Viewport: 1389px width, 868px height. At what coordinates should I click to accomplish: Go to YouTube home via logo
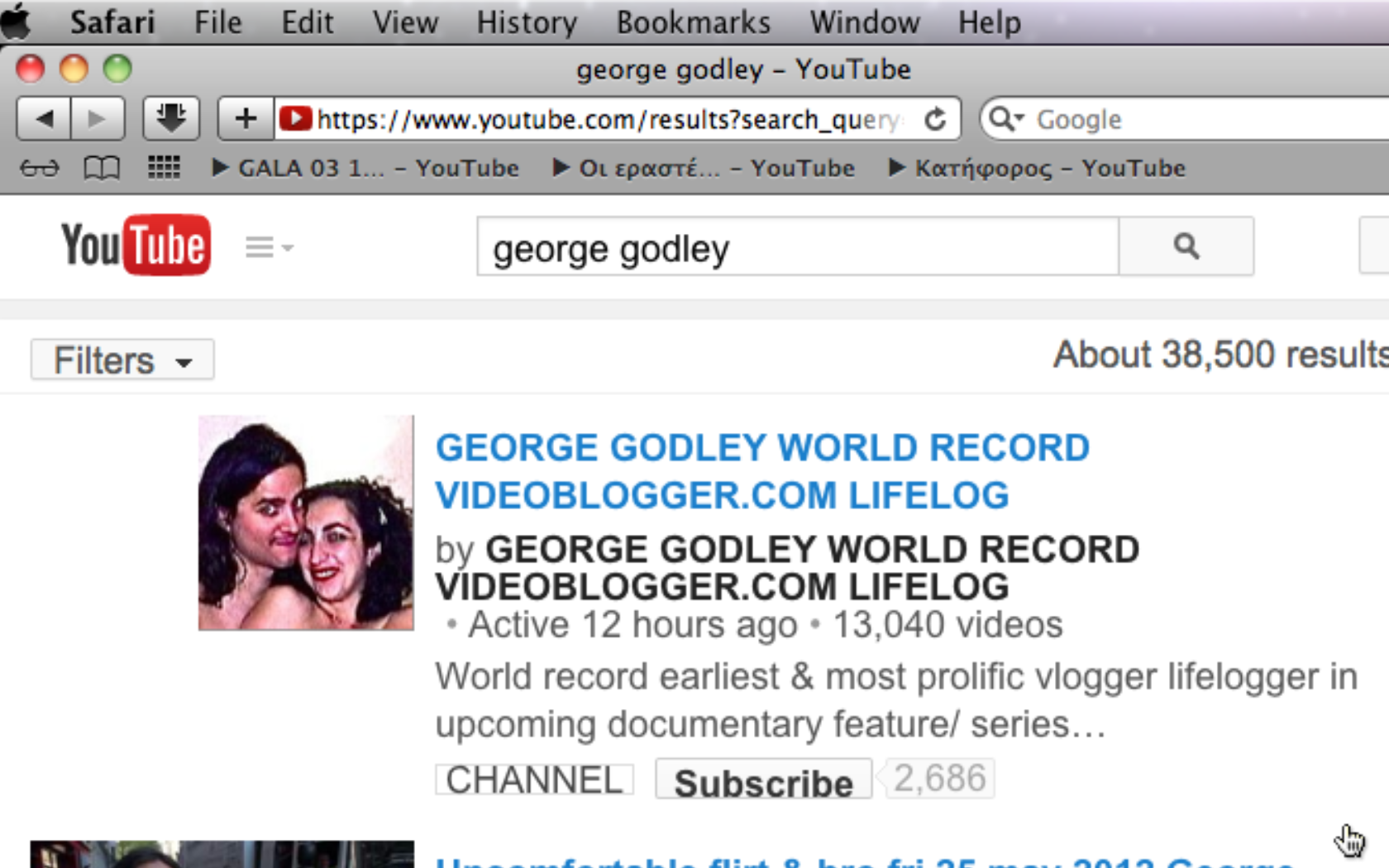click(136, 246)
